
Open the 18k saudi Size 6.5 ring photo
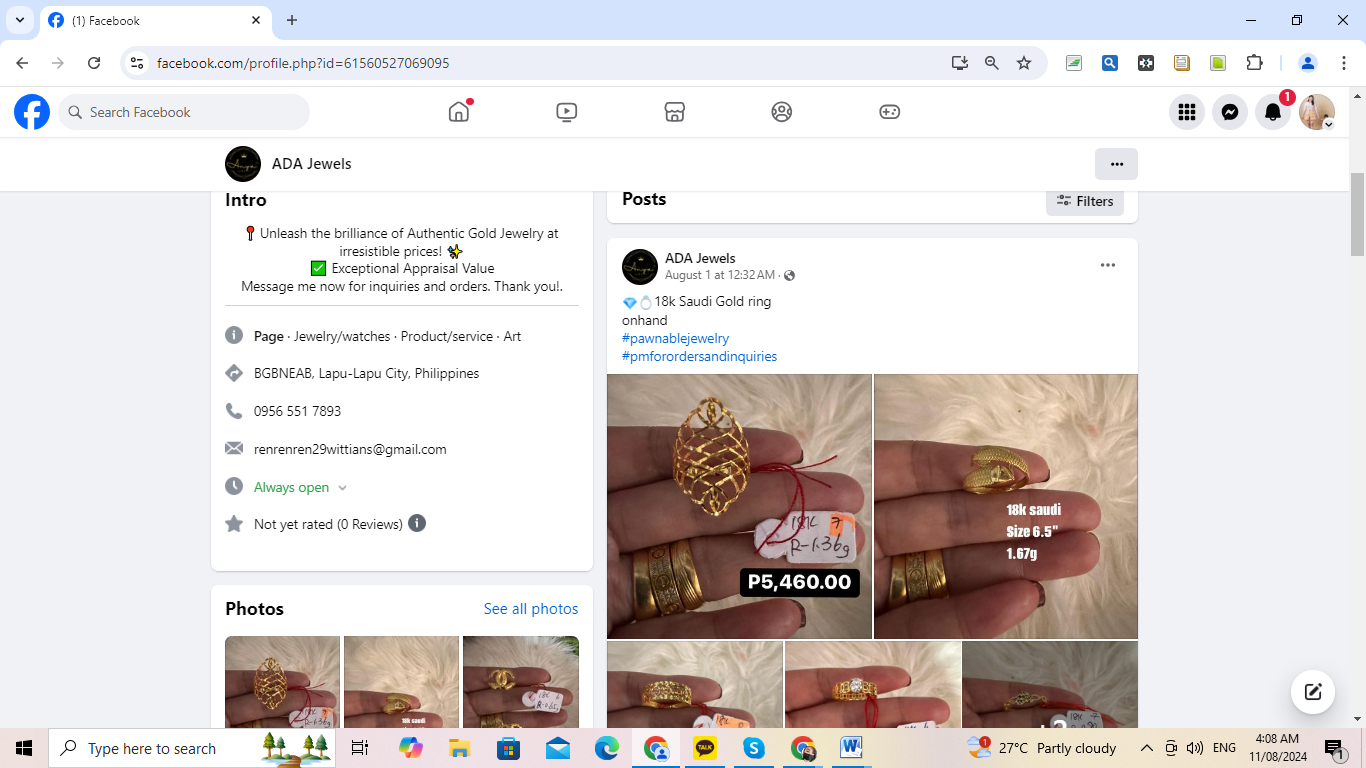(x=1006, y=506)
